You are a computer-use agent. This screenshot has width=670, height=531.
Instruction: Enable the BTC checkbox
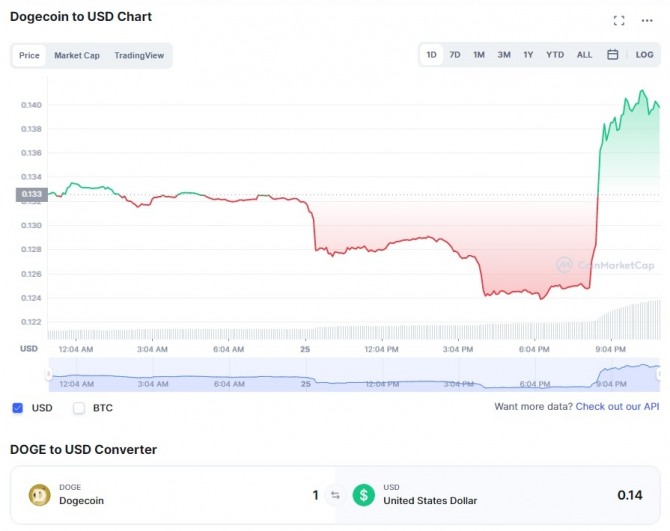(79, 408)
